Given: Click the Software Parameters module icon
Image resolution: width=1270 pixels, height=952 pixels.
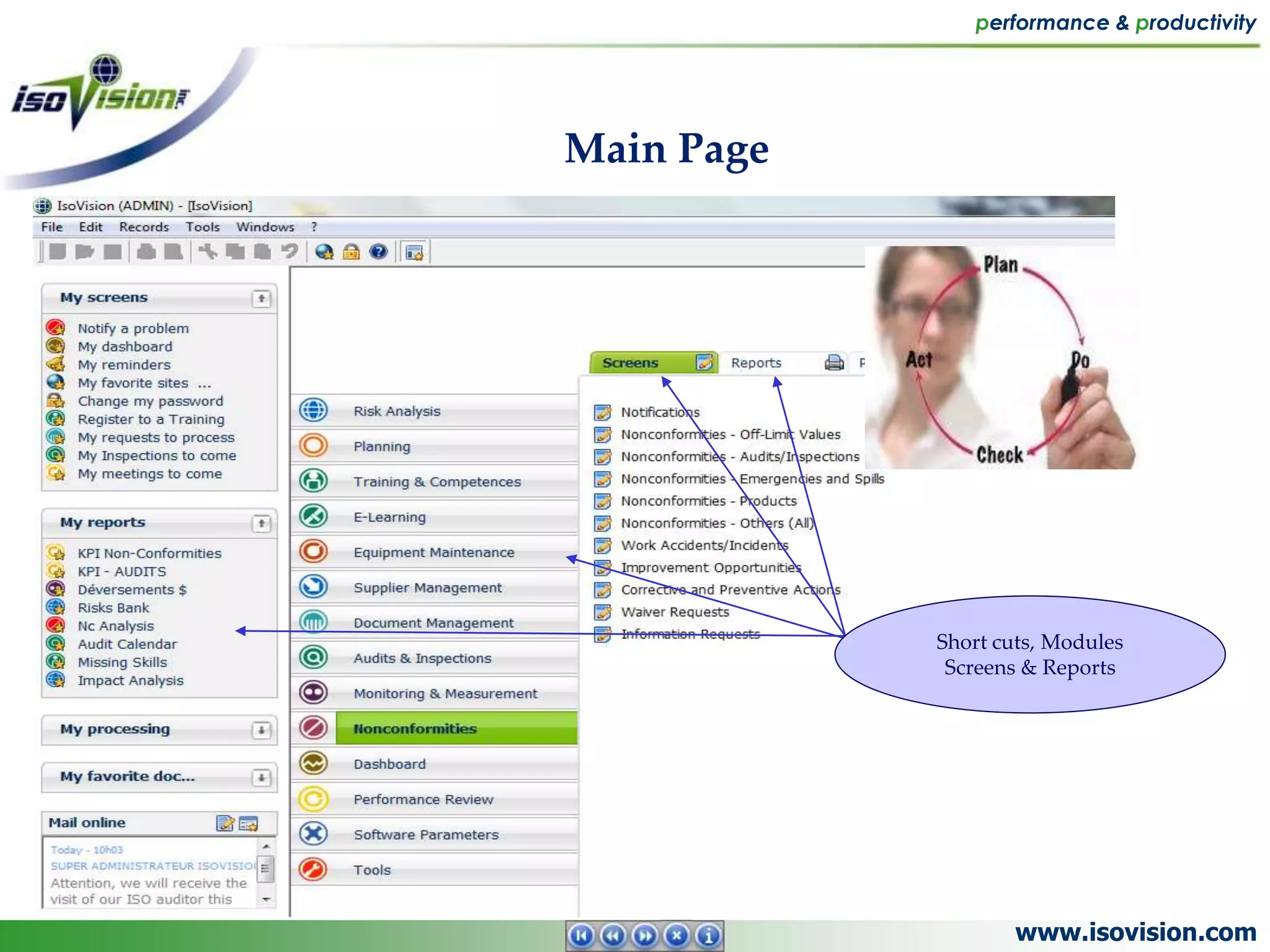Looking at the screenshot, I should (x=313, y=834).
